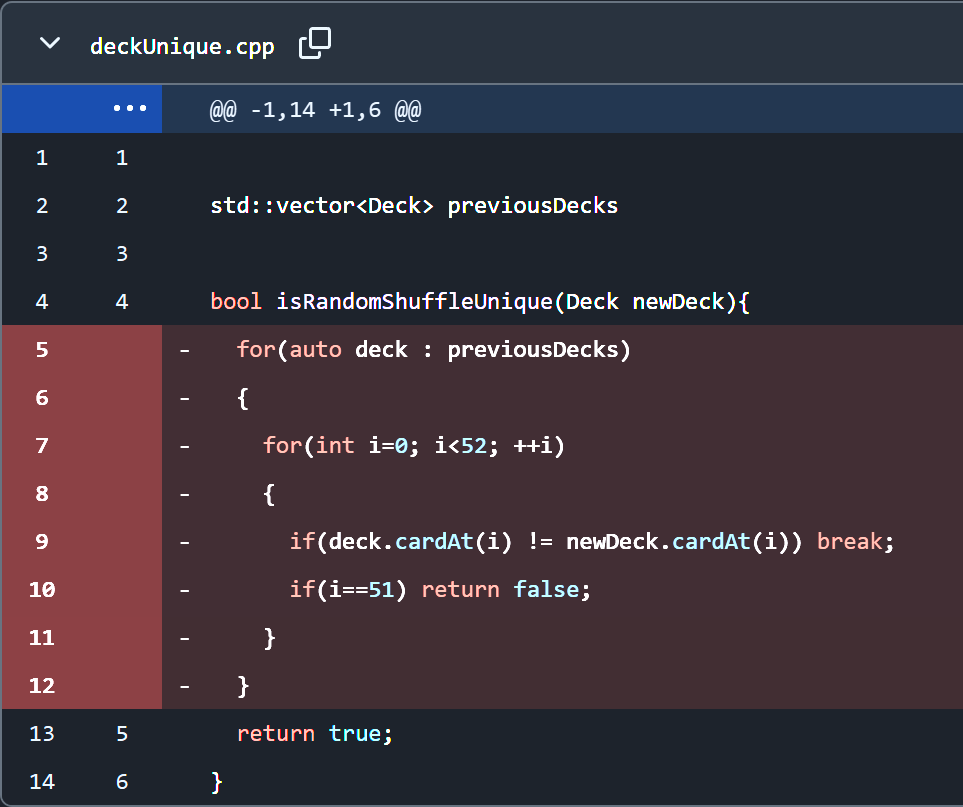This screenshot has height=807, width=963.
Task: Click old line number 13
Action: tap(42, 734)
